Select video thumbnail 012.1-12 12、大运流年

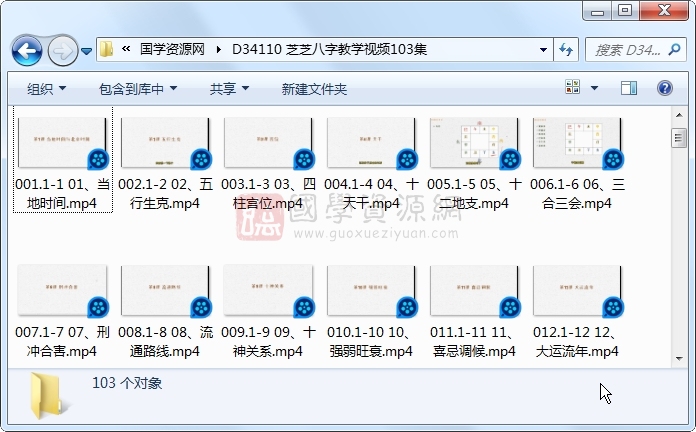[577, 291]
